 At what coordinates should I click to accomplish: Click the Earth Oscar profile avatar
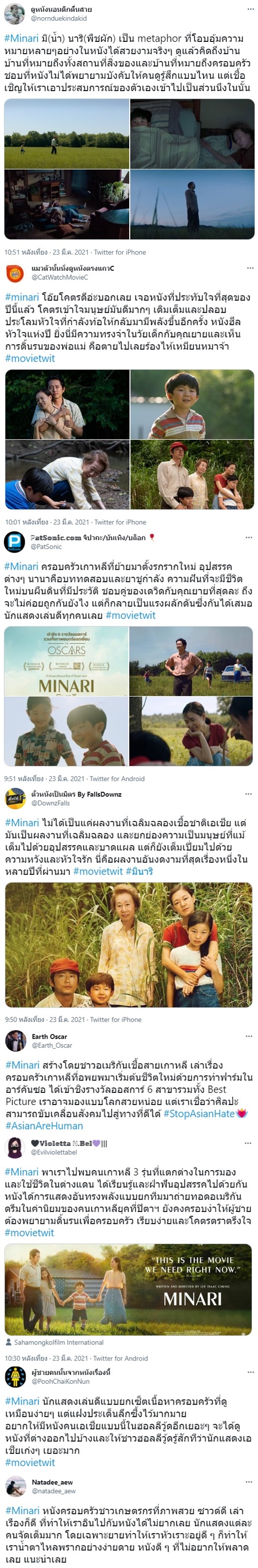(x=15, y=1041)
